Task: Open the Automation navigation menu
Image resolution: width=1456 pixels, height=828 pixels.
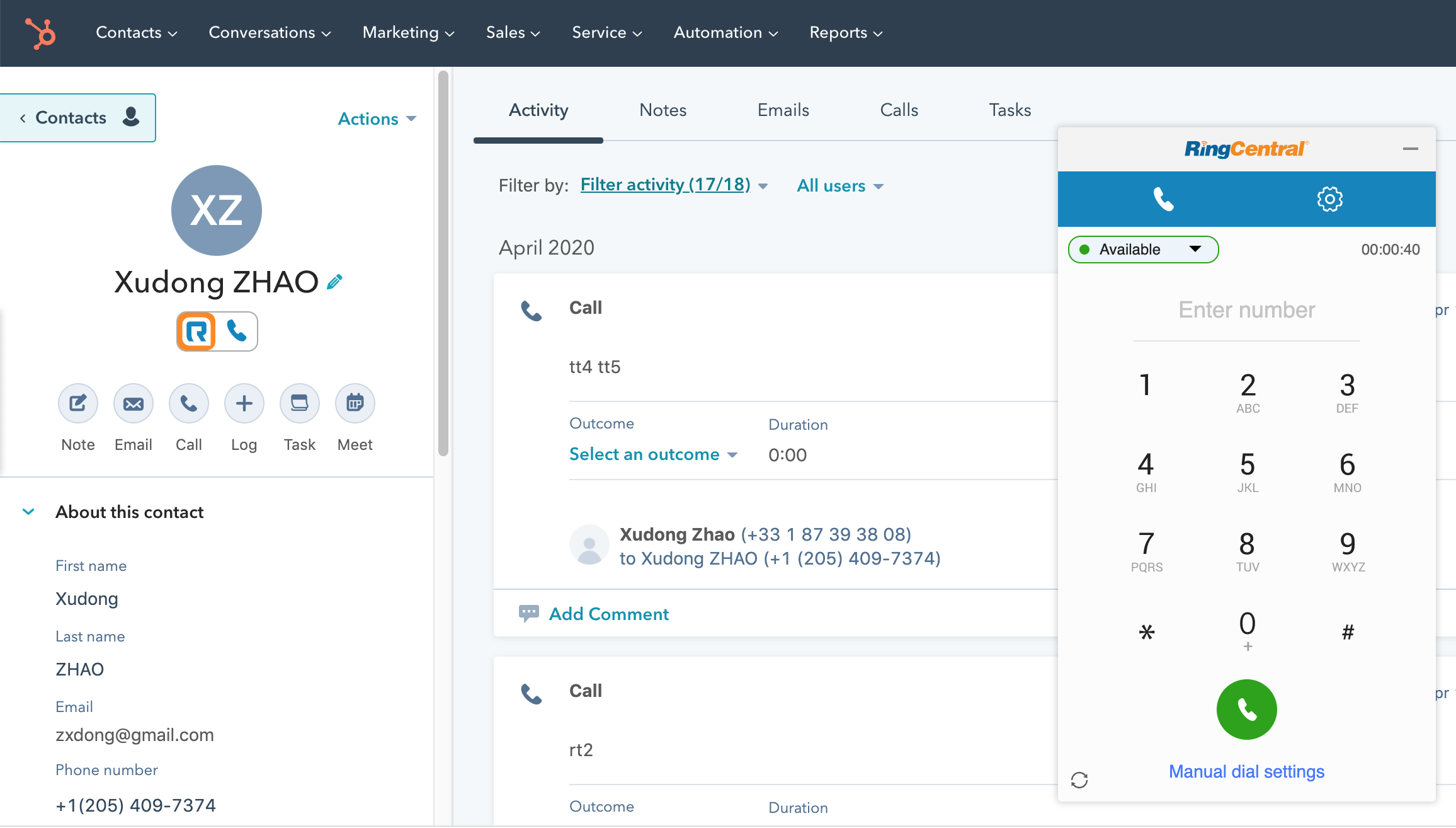Action: click(726, 33)
